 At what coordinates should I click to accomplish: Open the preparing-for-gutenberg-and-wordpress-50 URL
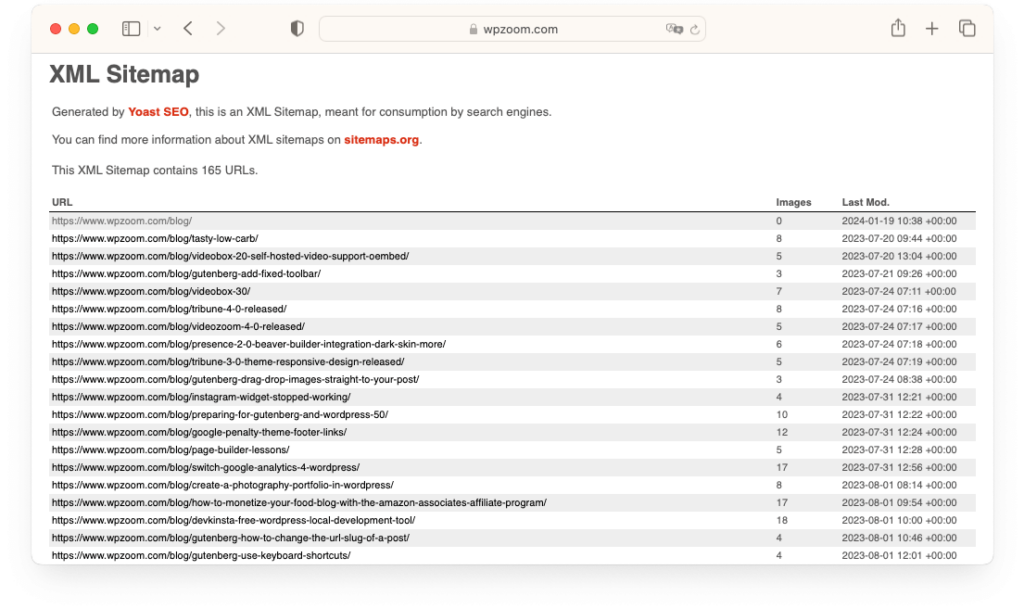[x=220, y=415]
